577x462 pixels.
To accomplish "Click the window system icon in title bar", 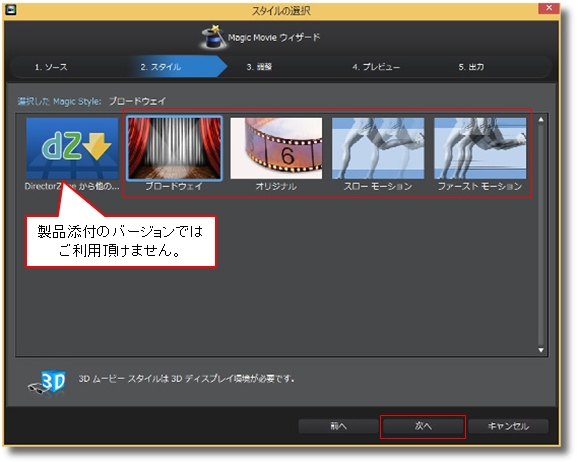I will [x=10, y=10].
